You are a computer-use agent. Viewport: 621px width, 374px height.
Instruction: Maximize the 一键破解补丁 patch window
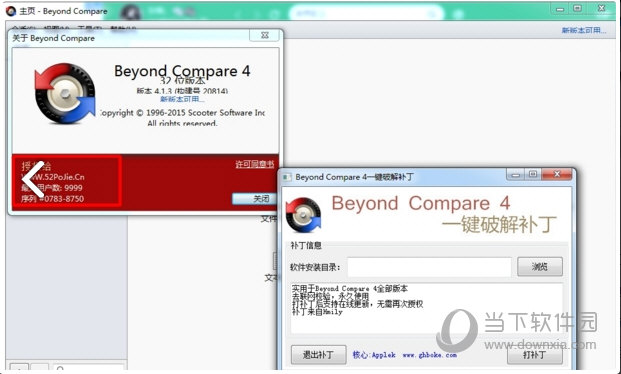[533, 174]
